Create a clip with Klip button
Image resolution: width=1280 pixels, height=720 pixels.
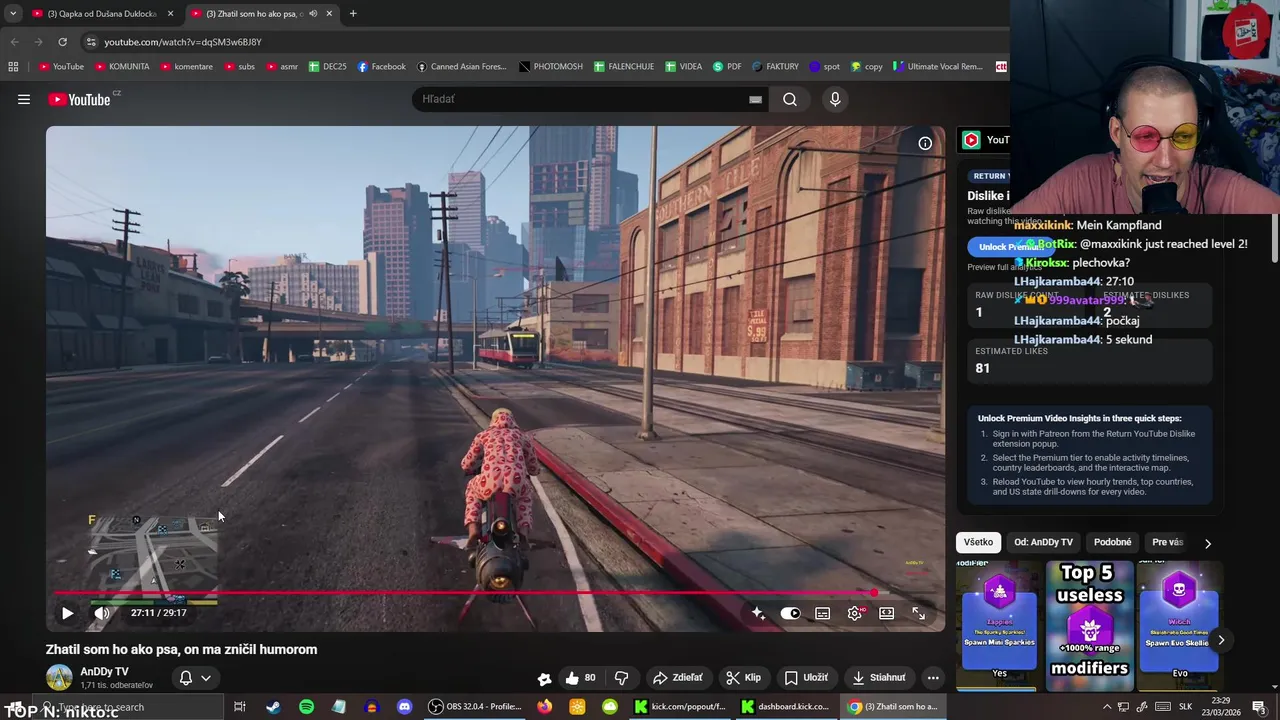coord(743,677)
